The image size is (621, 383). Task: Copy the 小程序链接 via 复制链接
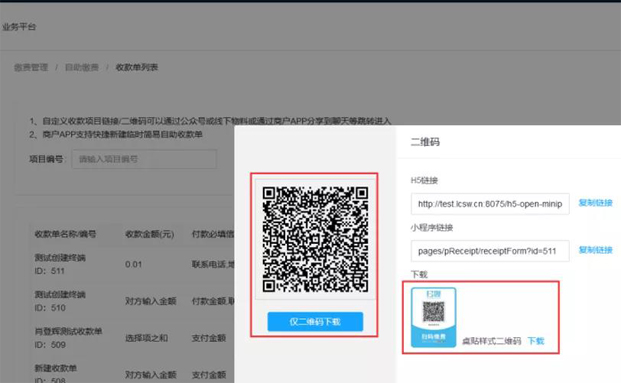point(595,250)
